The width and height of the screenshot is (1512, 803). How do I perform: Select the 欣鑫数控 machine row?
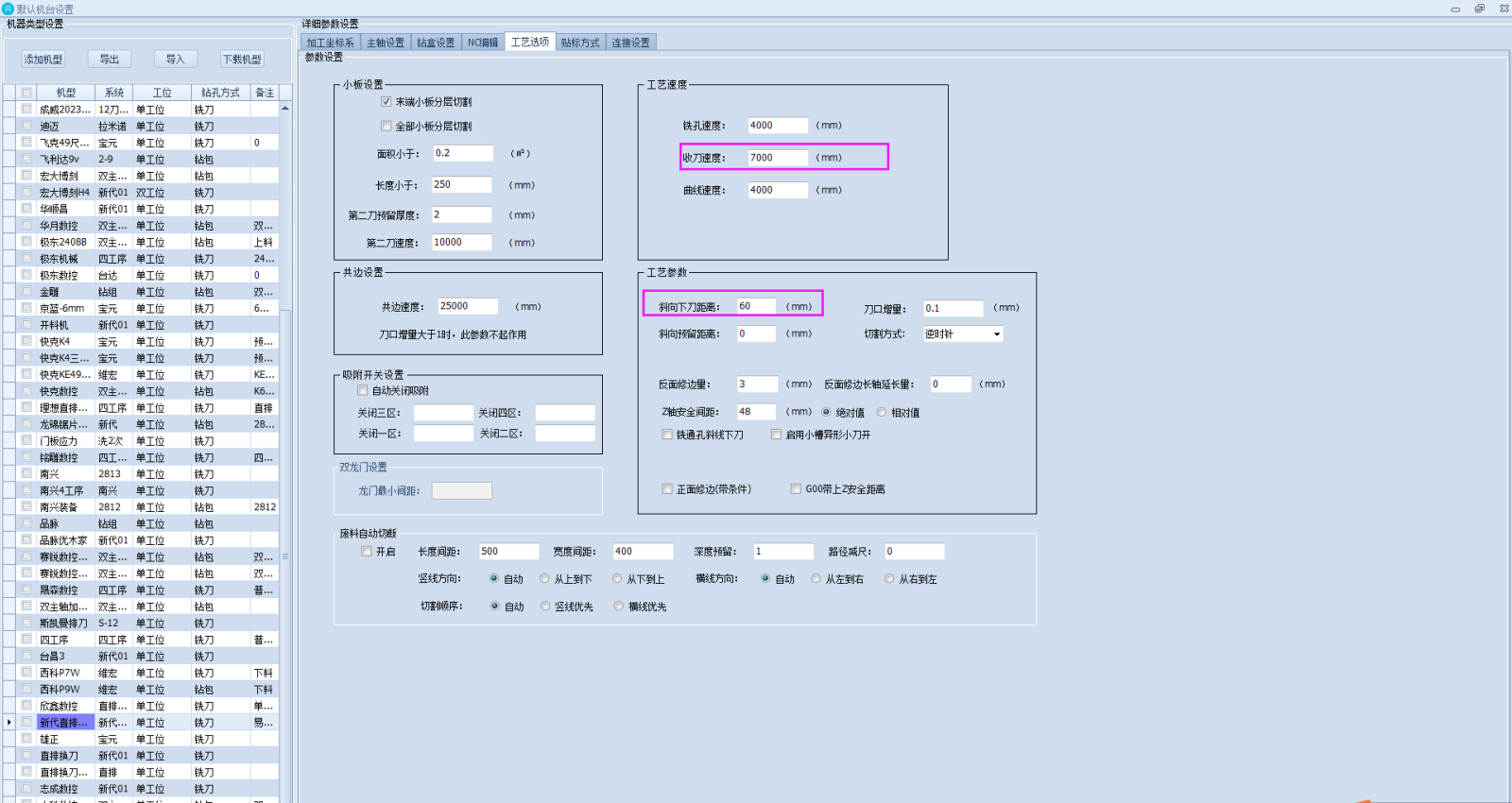[142, 706]
